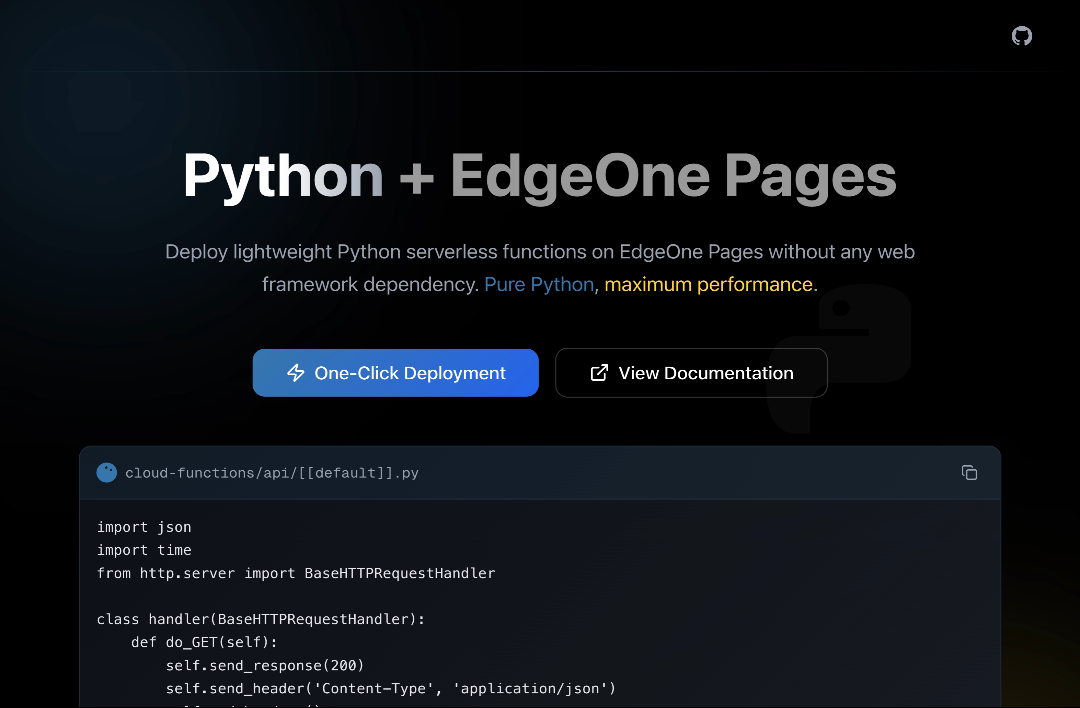1080x708 pixels.
Task: Copy code using the copy icon
Action: click(x=969, y=472)
